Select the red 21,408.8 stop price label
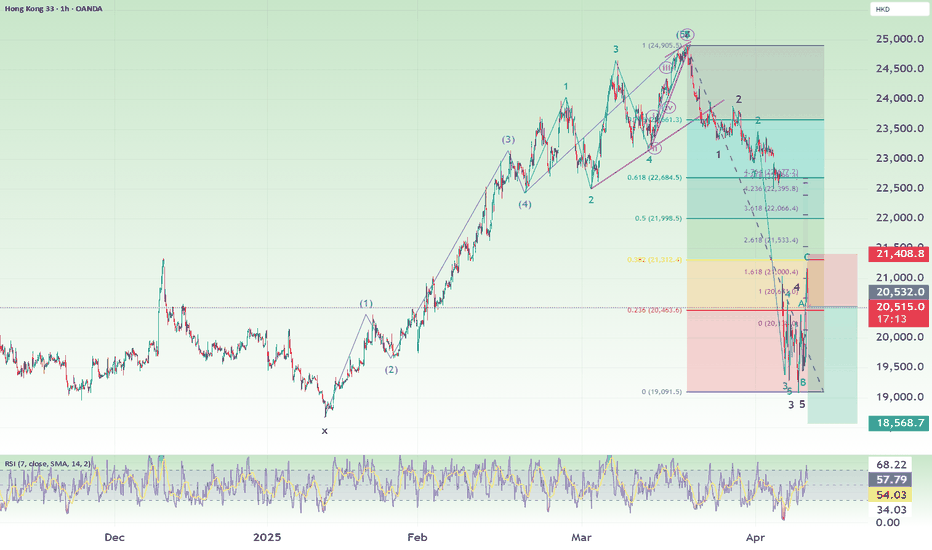The image size is (932, 550). pyautogui.click(x=898, y=254)
